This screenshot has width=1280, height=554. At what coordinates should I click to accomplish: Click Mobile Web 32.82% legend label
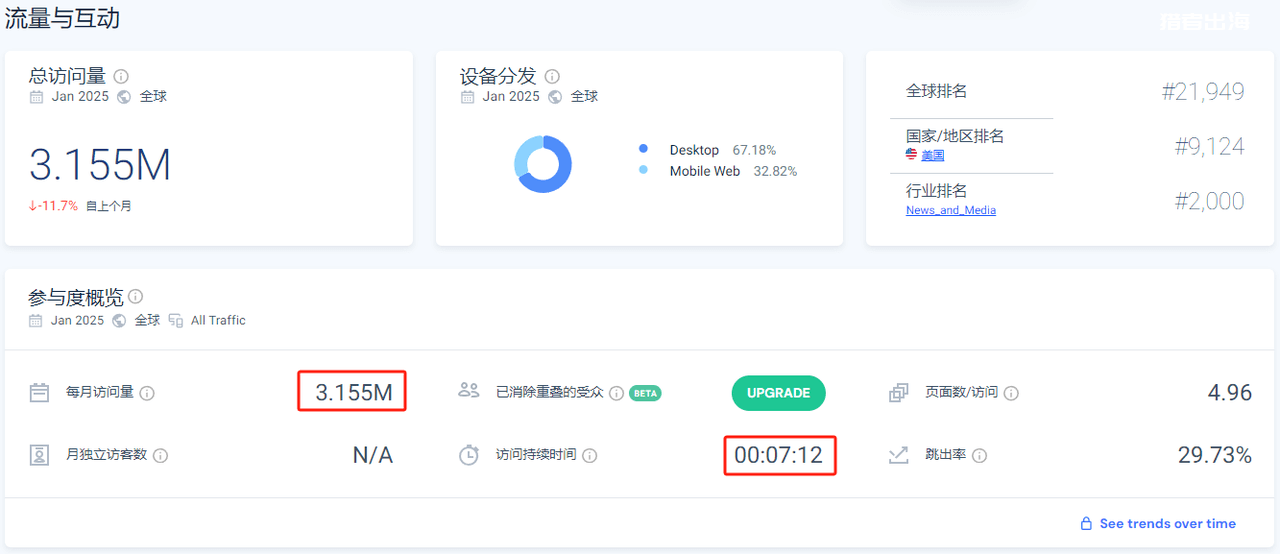733,171
